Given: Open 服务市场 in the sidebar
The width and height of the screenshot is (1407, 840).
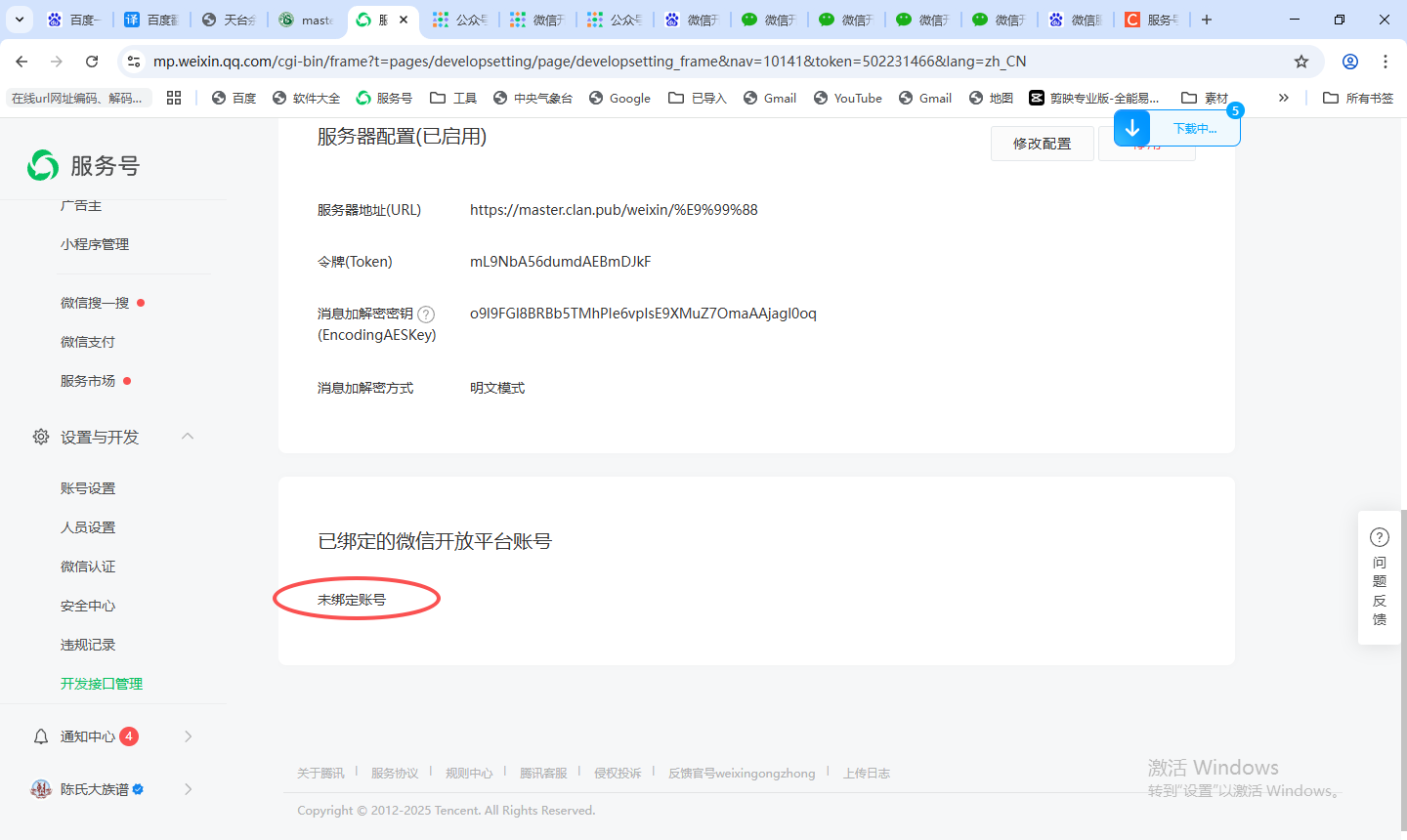Looking at the screenshot, I should [x=88, y=381].
